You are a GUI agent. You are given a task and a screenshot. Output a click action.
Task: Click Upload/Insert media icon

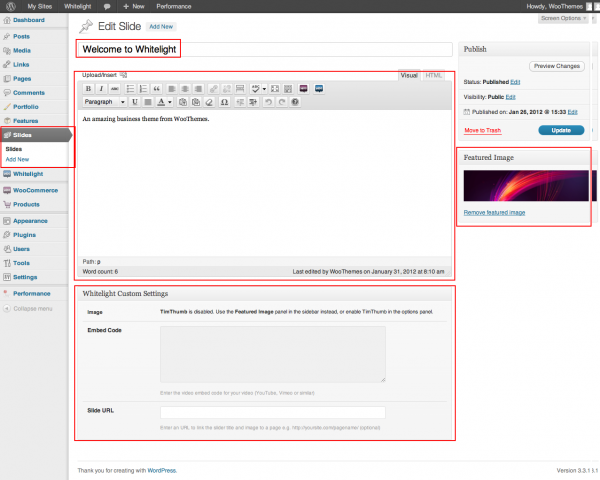123,75
